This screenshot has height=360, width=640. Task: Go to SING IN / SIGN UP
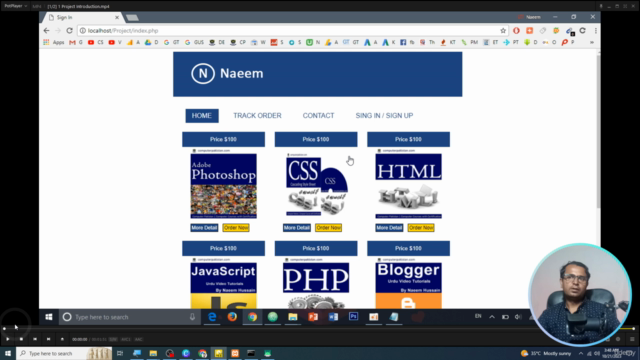tap(384, 116)
